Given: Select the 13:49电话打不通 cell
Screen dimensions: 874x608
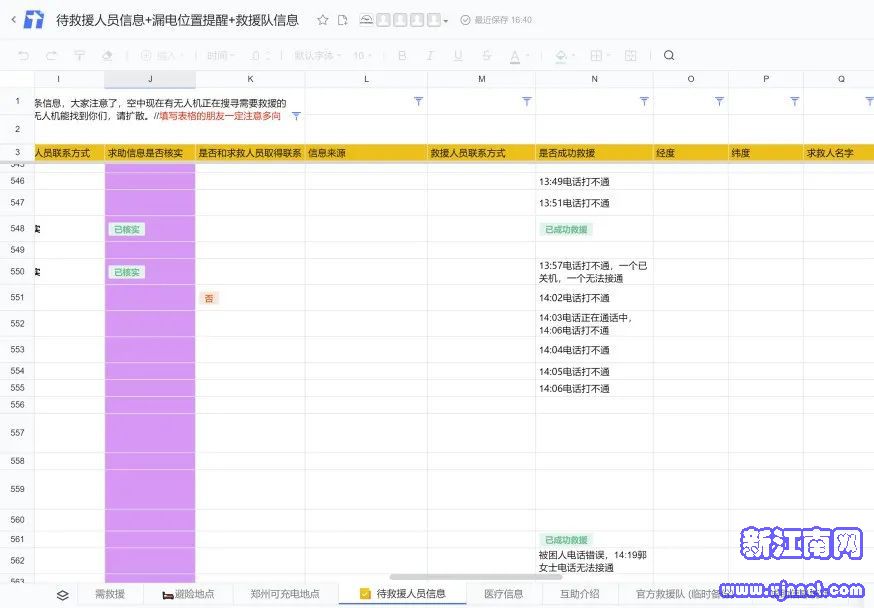Looking at the screenshot, I should pyautogui.click(x=594, y=182).
